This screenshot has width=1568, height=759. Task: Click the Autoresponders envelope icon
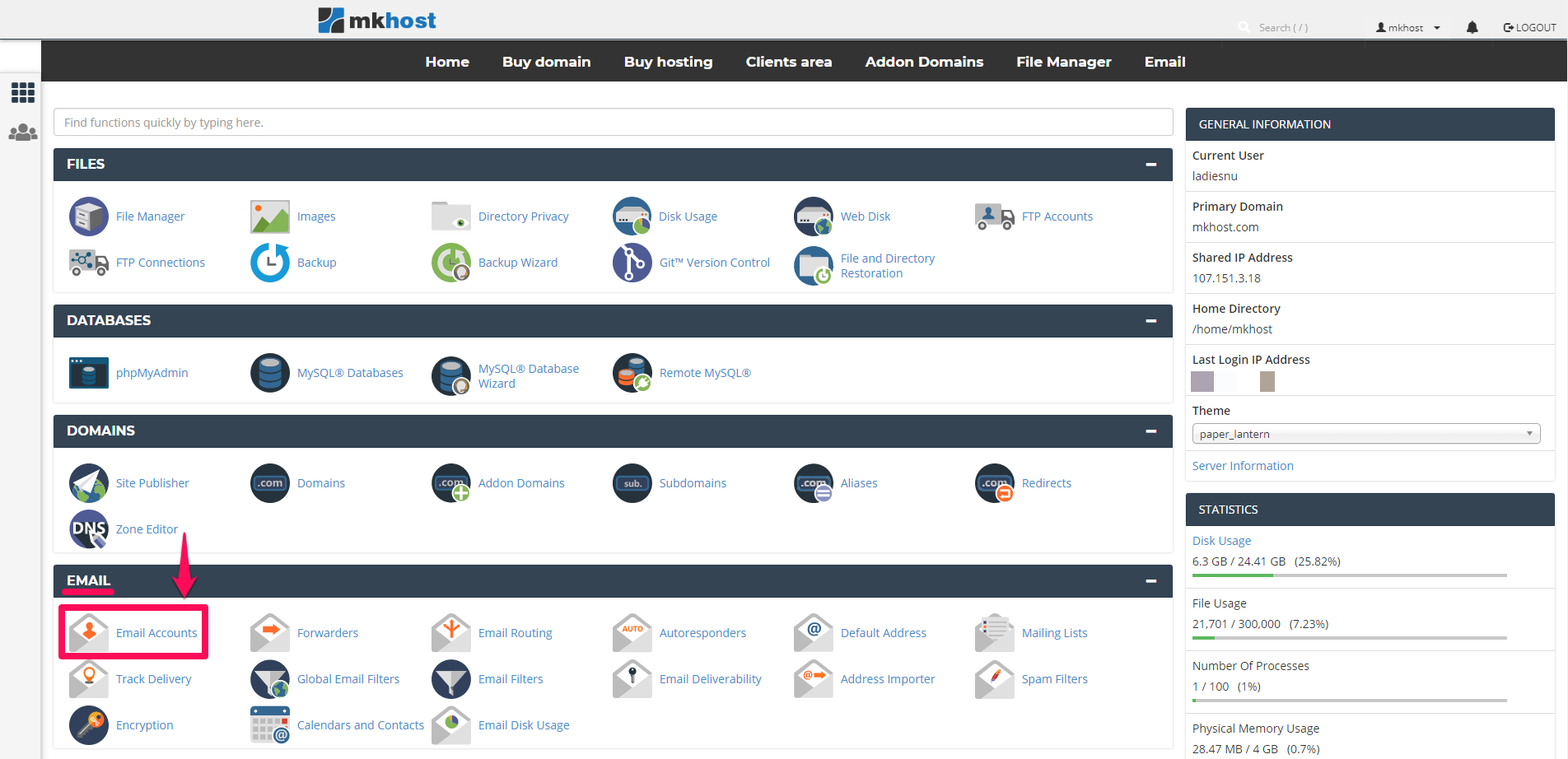[x=632, y=633]
